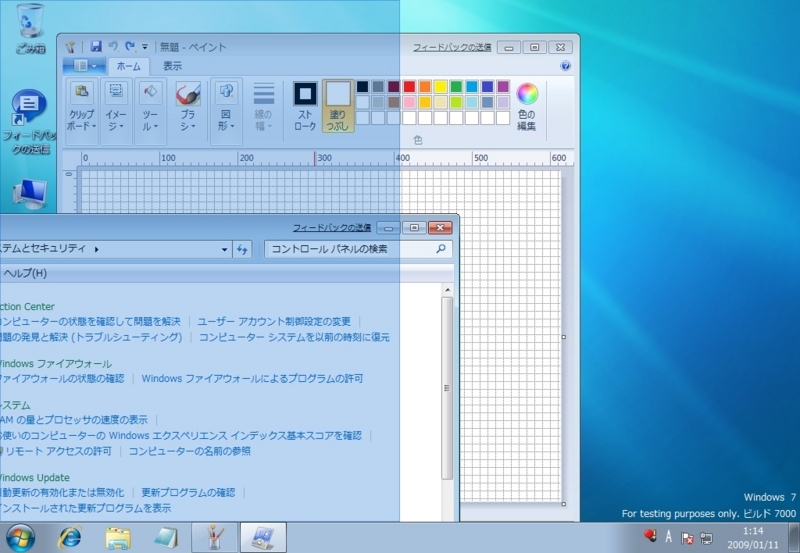The height and width of the screenshot is (553, 800).
Task: Switch to Paint via its taskbar button
Action: (214, 537)
